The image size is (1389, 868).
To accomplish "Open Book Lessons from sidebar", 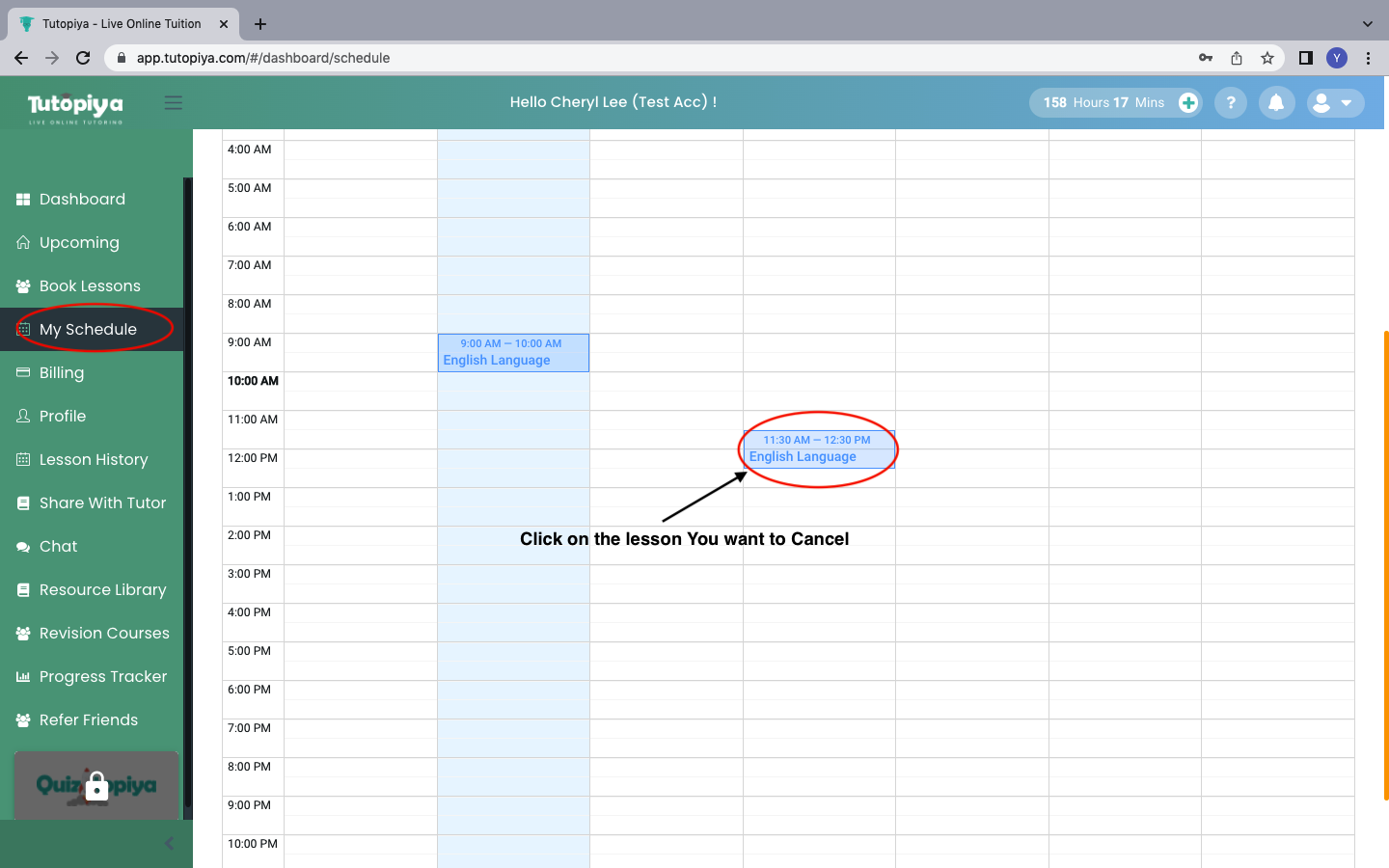I will (x=90, y=286).
